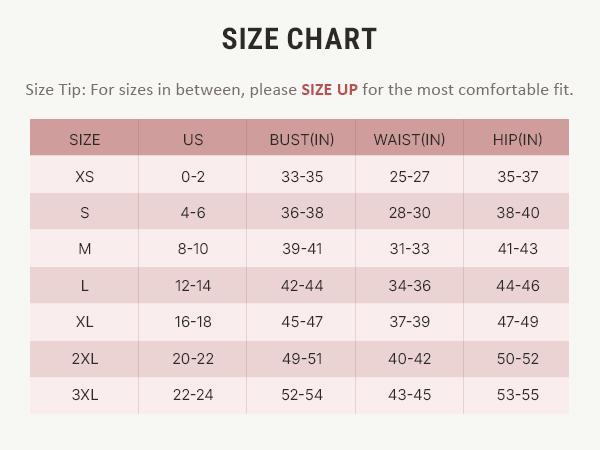Select the 3XL size row label
This screenshot has height=450, width=600.
85,395
